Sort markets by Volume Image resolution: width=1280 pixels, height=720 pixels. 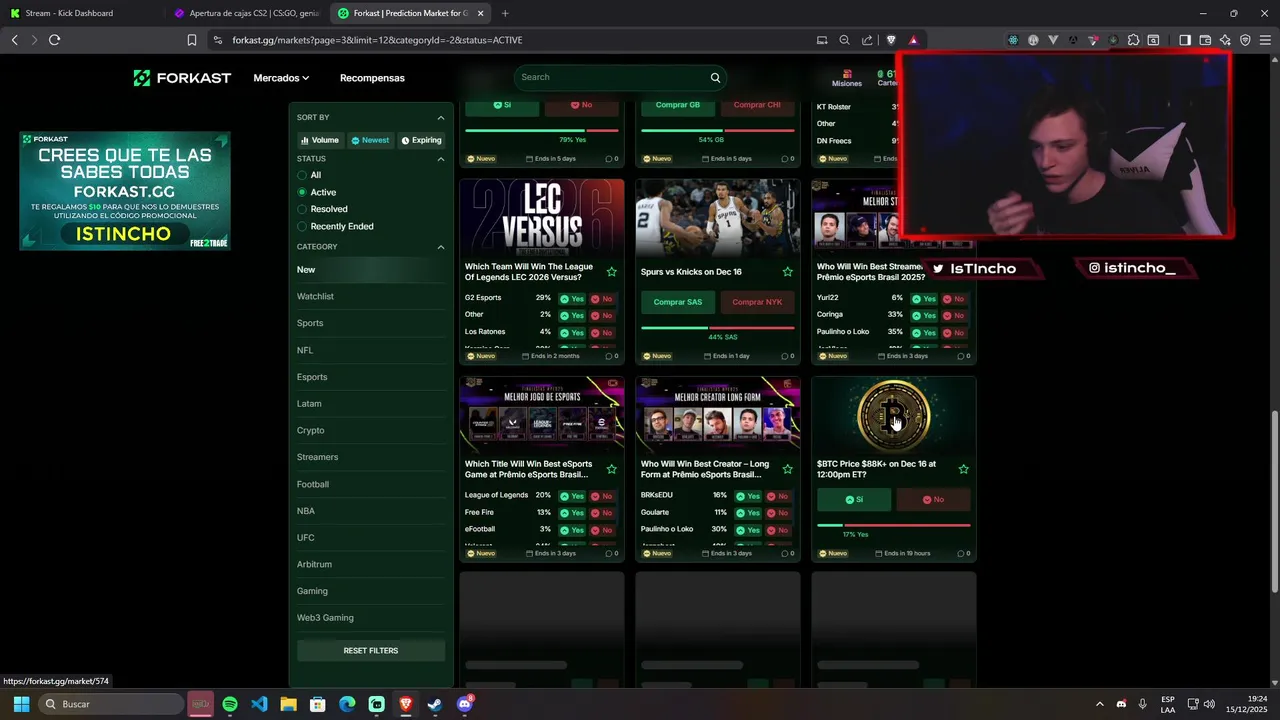320,140
